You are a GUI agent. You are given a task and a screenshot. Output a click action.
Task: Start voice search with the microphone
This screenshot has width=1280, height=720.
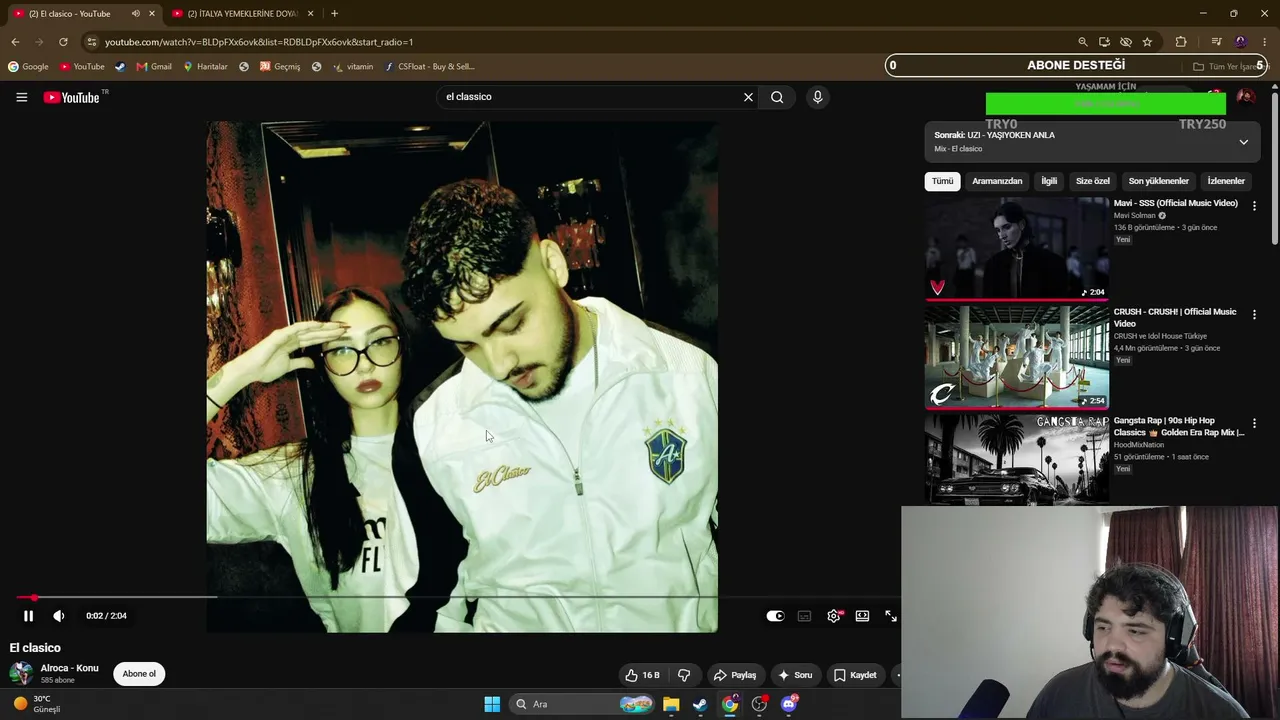(x=817, y=97)
